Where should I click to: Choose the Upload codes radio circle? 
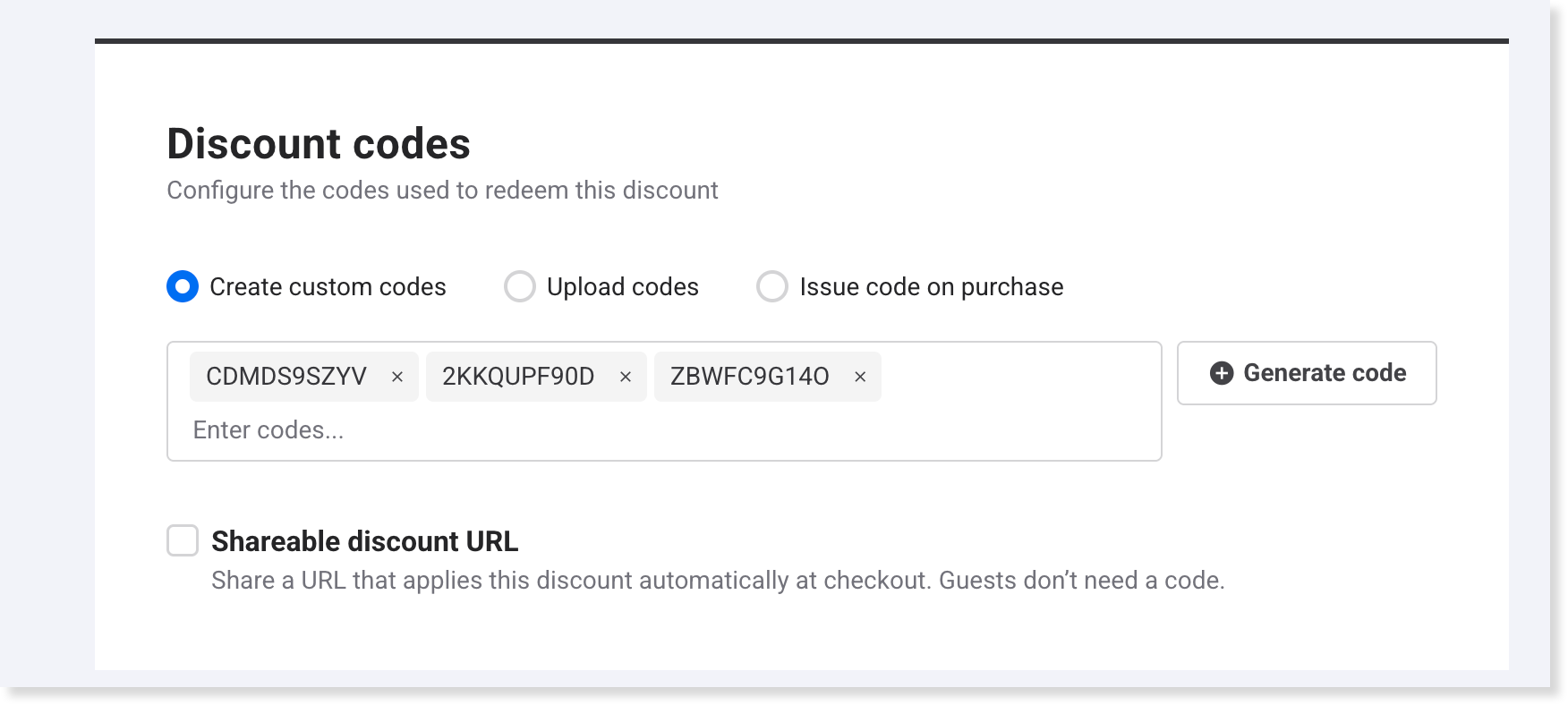coord(520,286)
